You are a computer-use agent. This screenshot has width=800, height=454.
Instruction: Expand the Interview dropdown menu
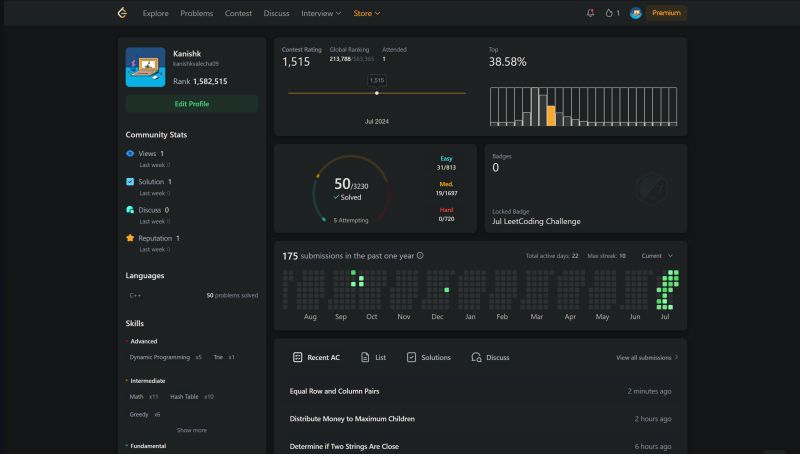pos(321,13)
